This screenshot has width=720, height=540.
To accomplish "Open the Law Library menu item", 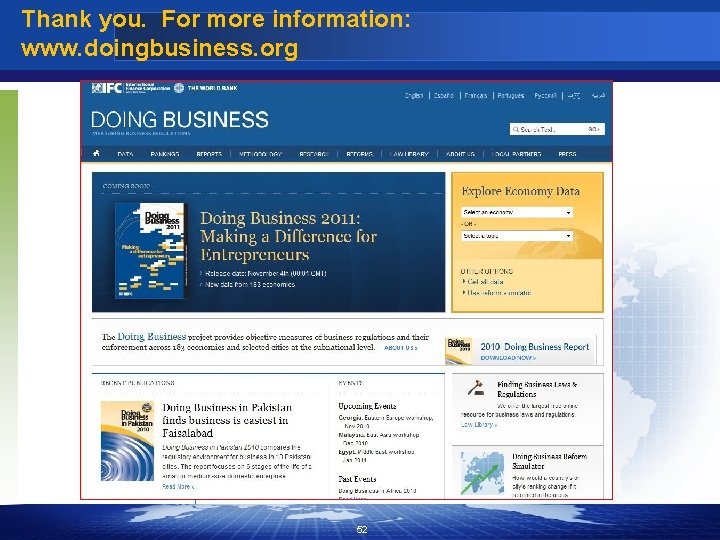I will click(409, 154).
